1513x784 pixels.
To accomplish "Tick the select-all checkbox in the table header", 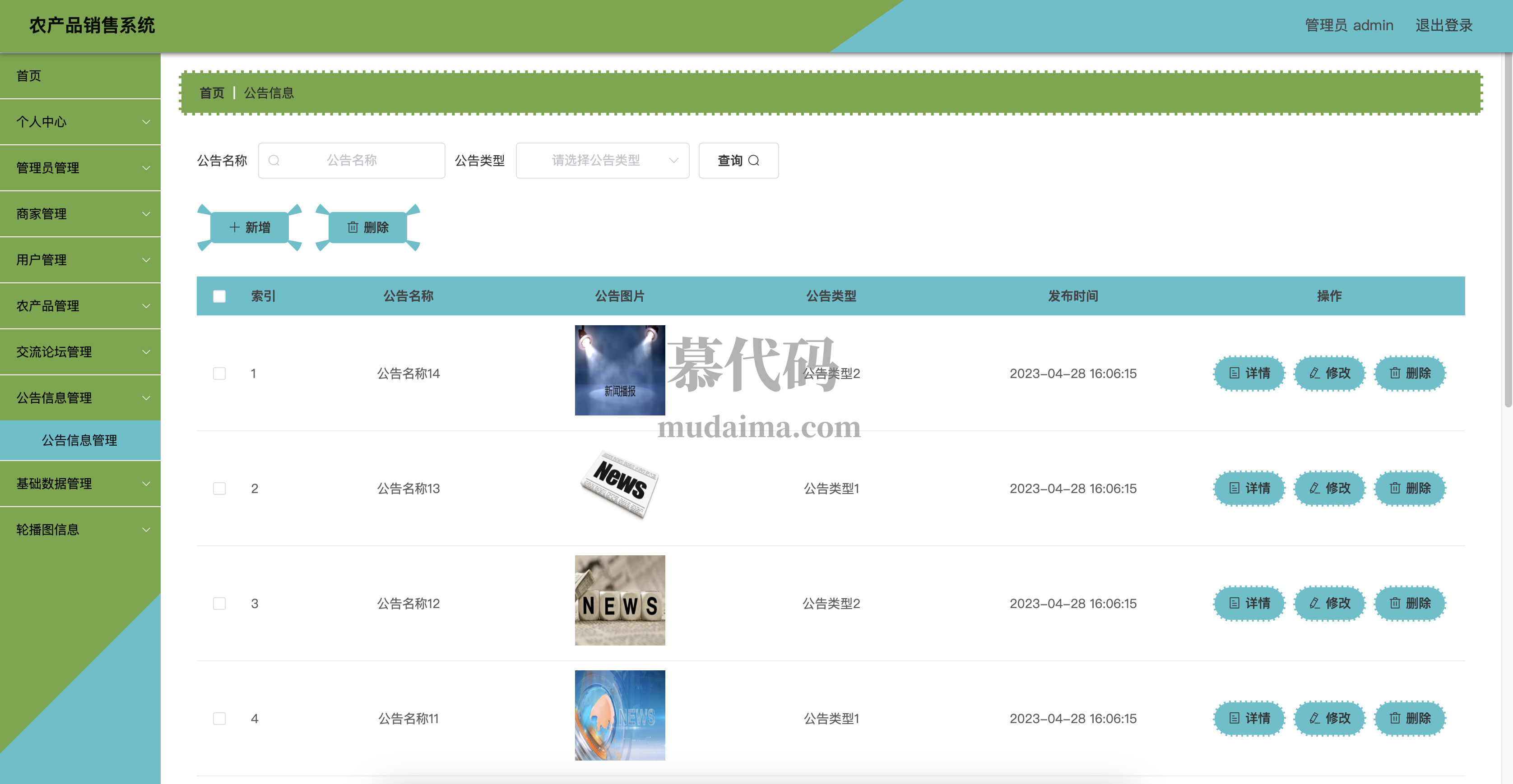I will pos(219,296).
